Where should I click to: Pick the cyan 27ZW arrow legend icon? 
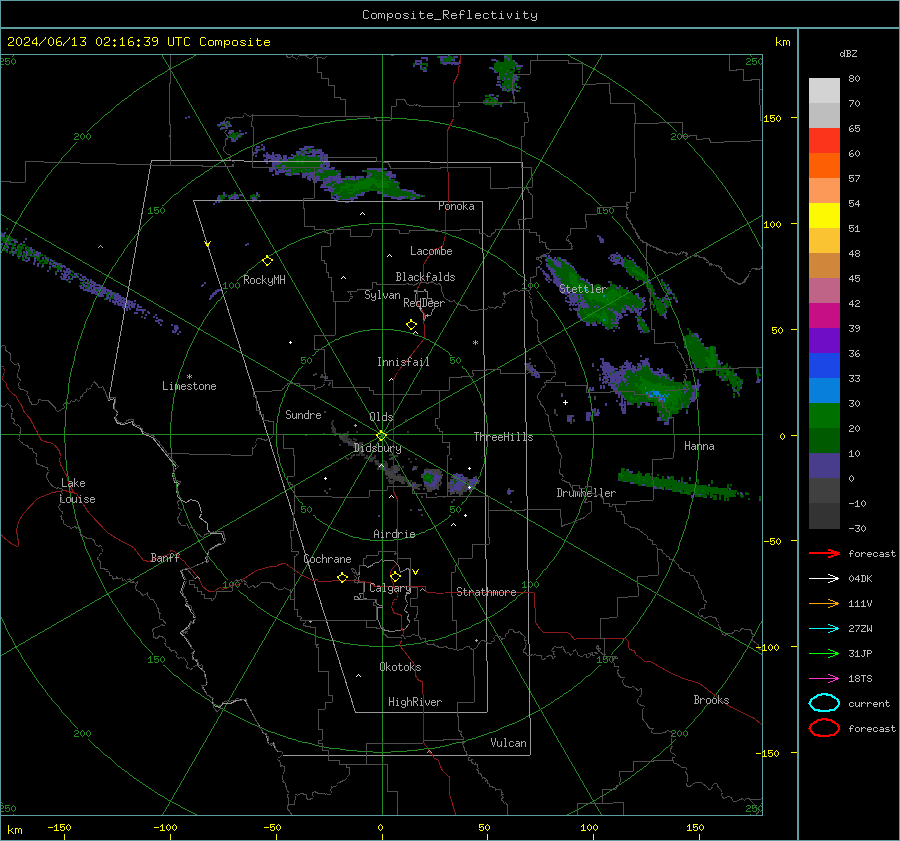point(824,629)
